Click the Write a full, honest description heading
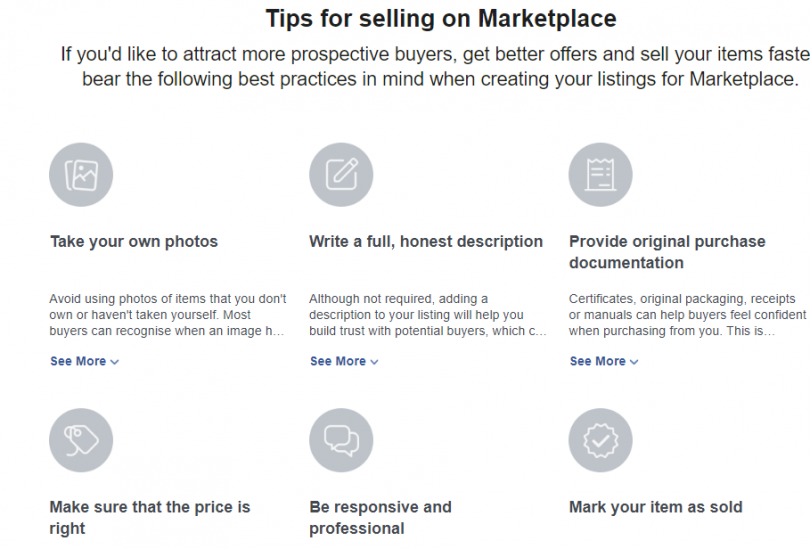 pos(426,241)
